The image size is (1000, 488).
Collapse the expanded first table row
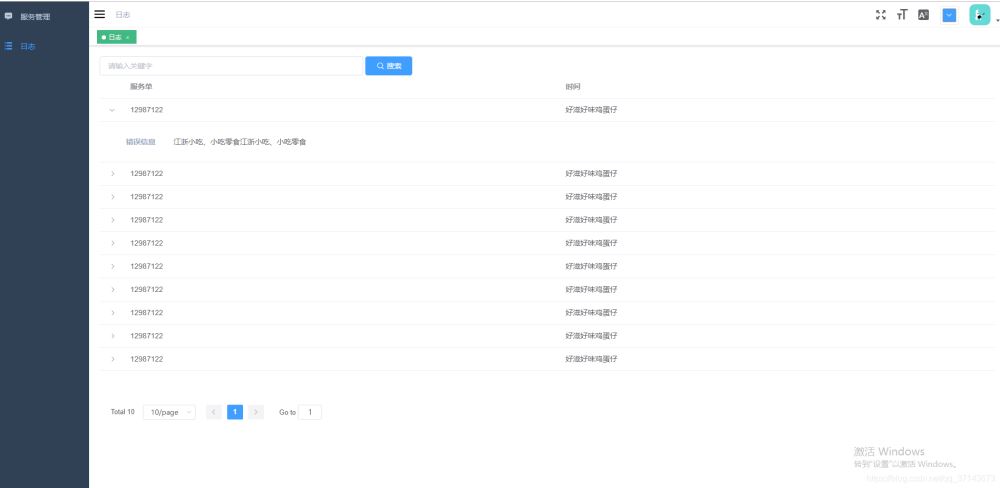pos(112,109)
